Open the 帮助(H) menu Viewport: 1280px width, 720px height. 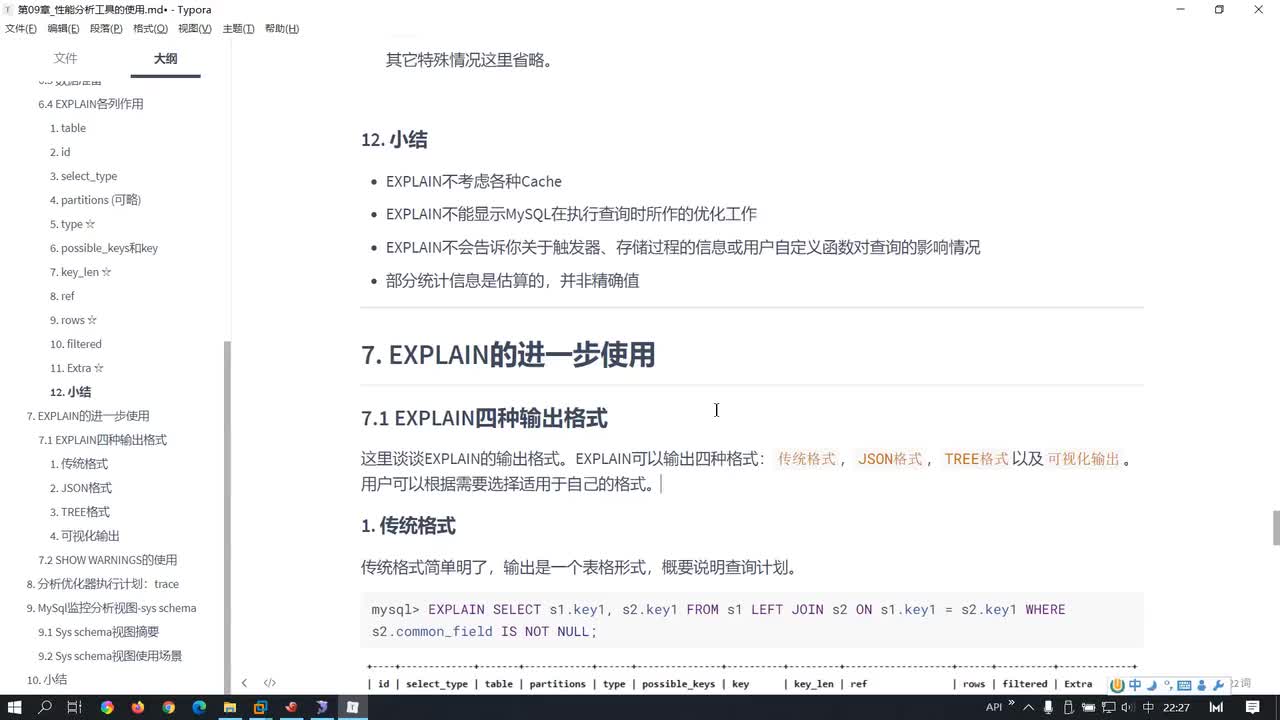[282, 29]
